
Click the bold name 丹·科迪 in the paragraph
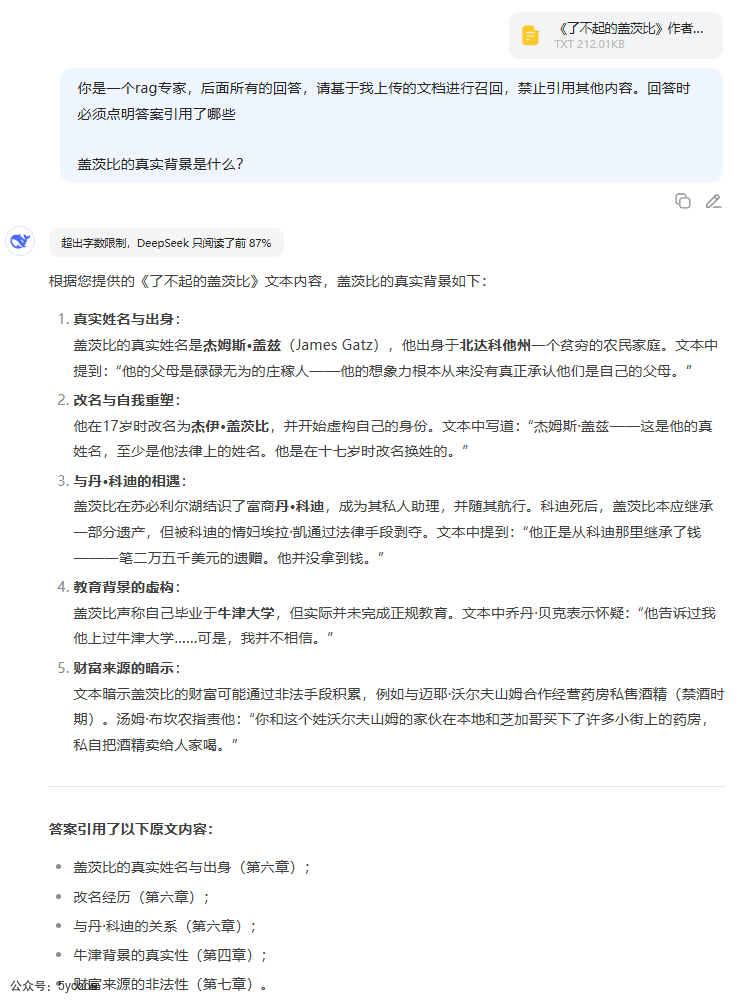pos(299,506)
